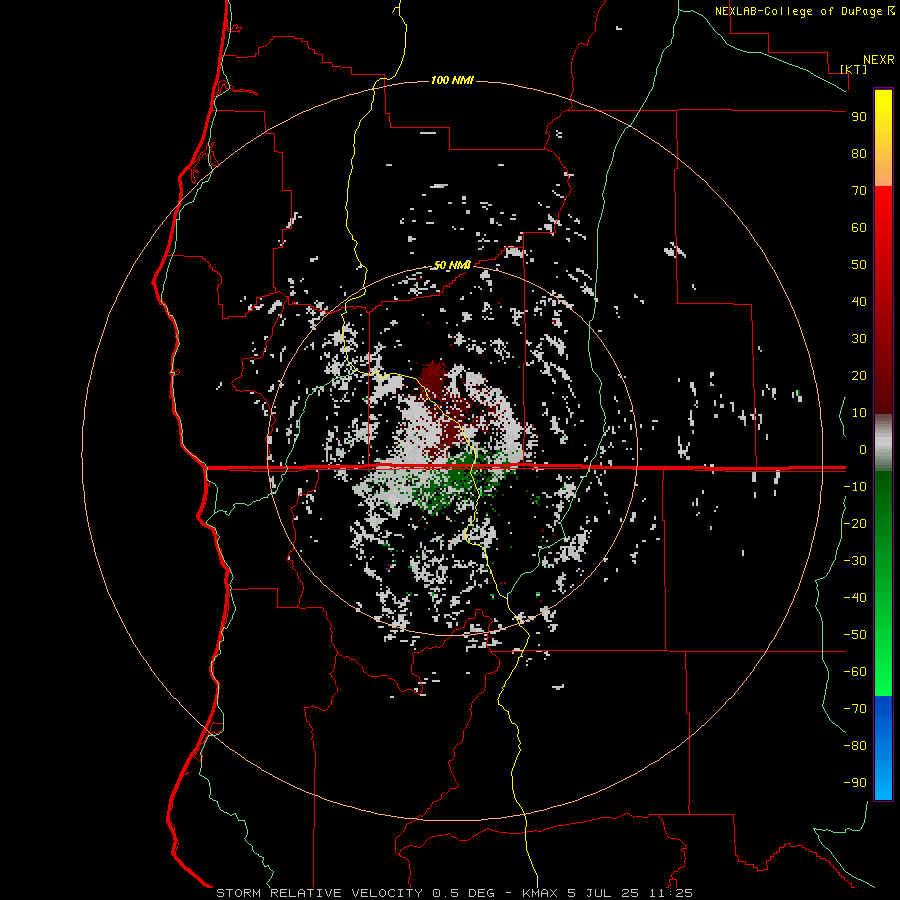This screenshot has height=900, width=900.
Task: Select the 50 NMI range ring label
Action: (452, 265)
